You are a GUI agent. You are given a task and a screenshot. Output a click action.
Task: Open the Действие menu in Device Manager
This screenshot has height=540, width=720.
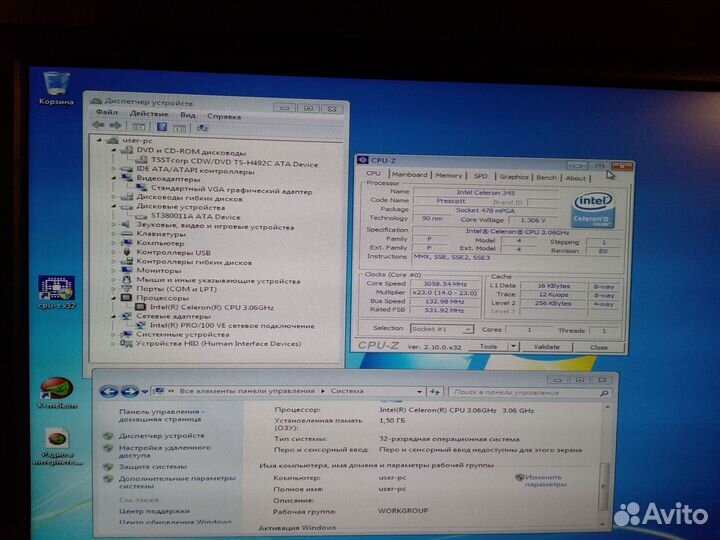pyautogui.click(x=148, y=115)
